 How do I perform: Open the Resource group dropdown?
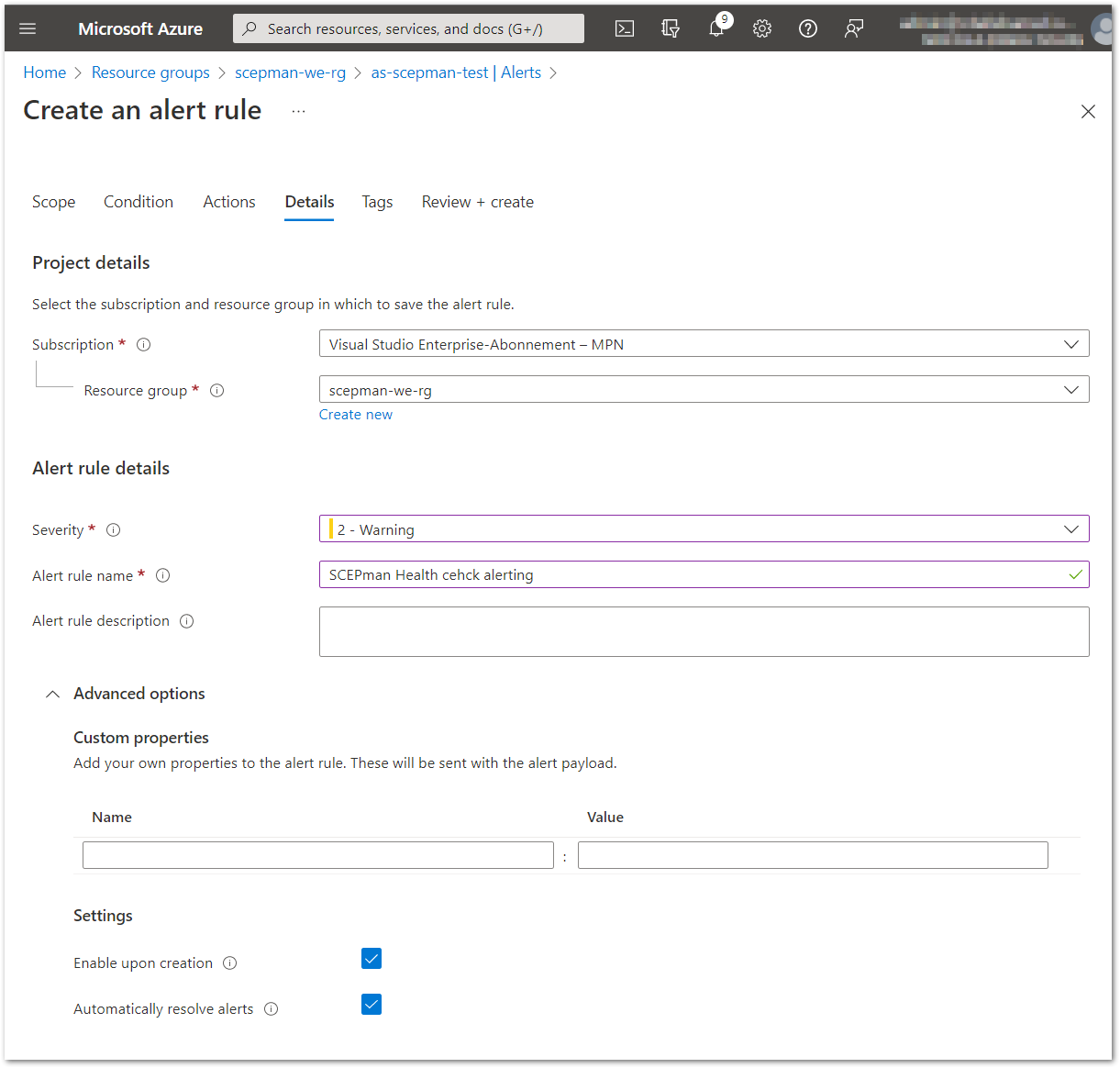pos(704,390)
